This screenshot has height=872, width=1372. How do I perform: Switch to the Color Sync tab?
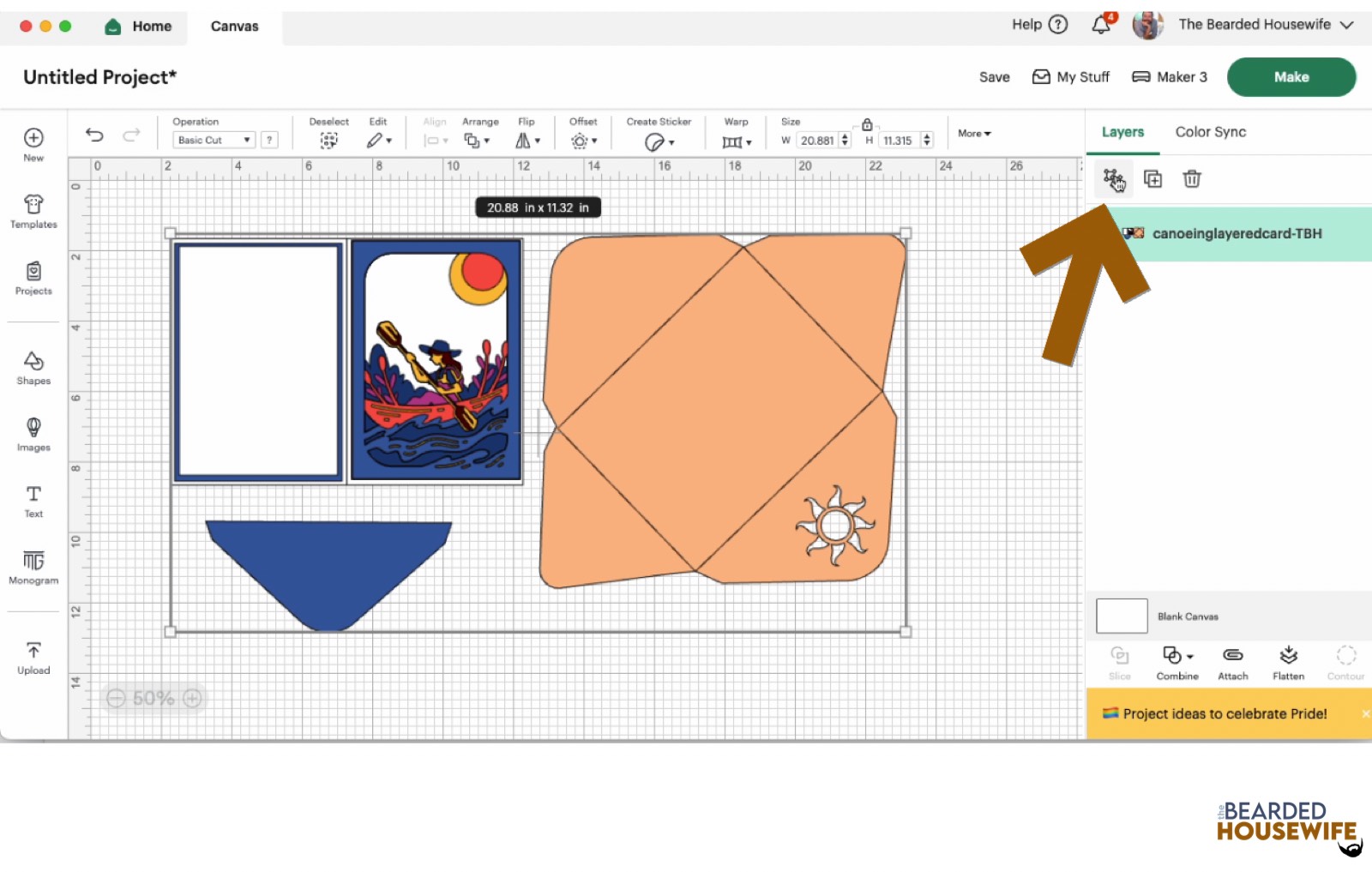(1210, 132)
